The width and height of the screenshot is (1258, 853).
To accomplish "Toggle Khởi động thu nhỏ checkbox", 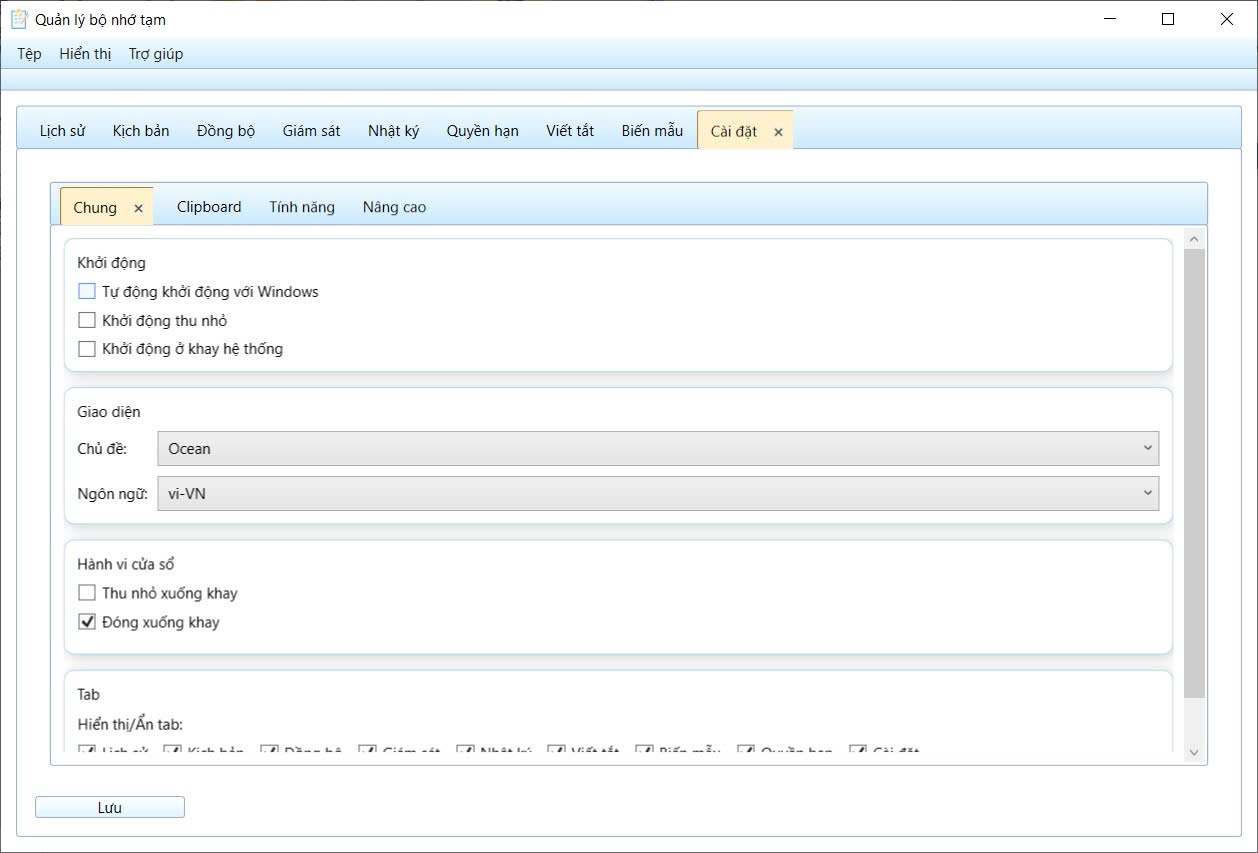I will [x=87, y=321].
